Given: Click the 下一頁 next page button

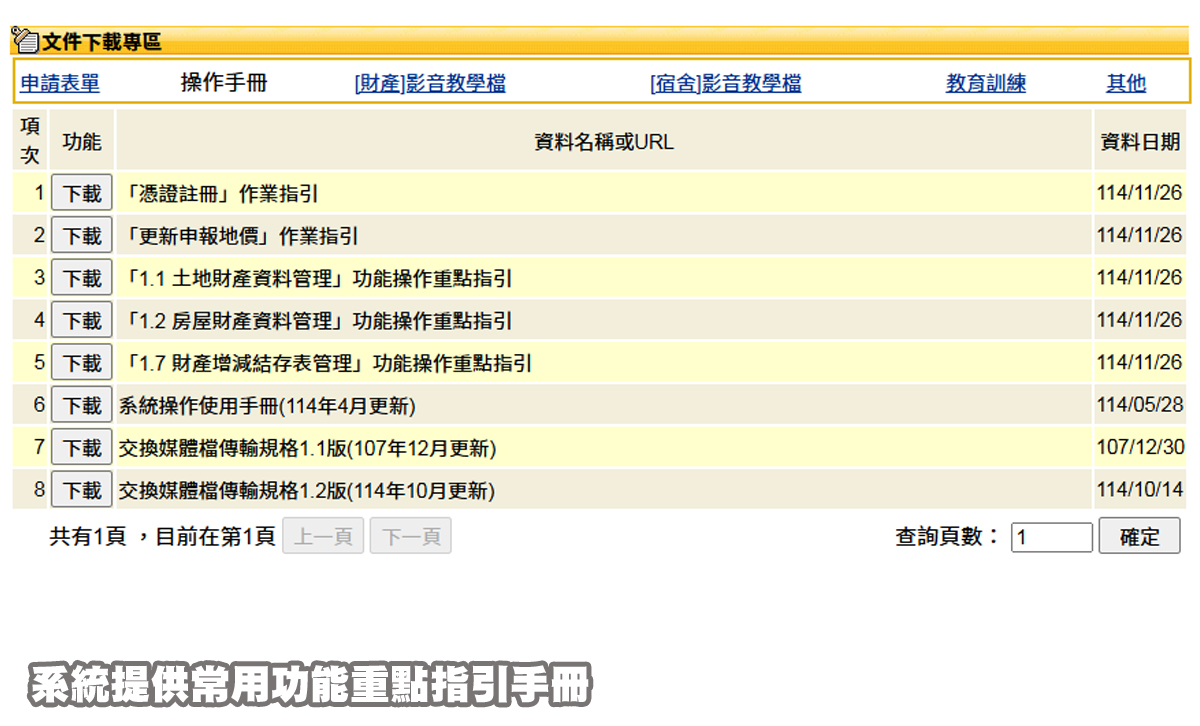Looking at the screenshot, I should (x=410, y=537).
